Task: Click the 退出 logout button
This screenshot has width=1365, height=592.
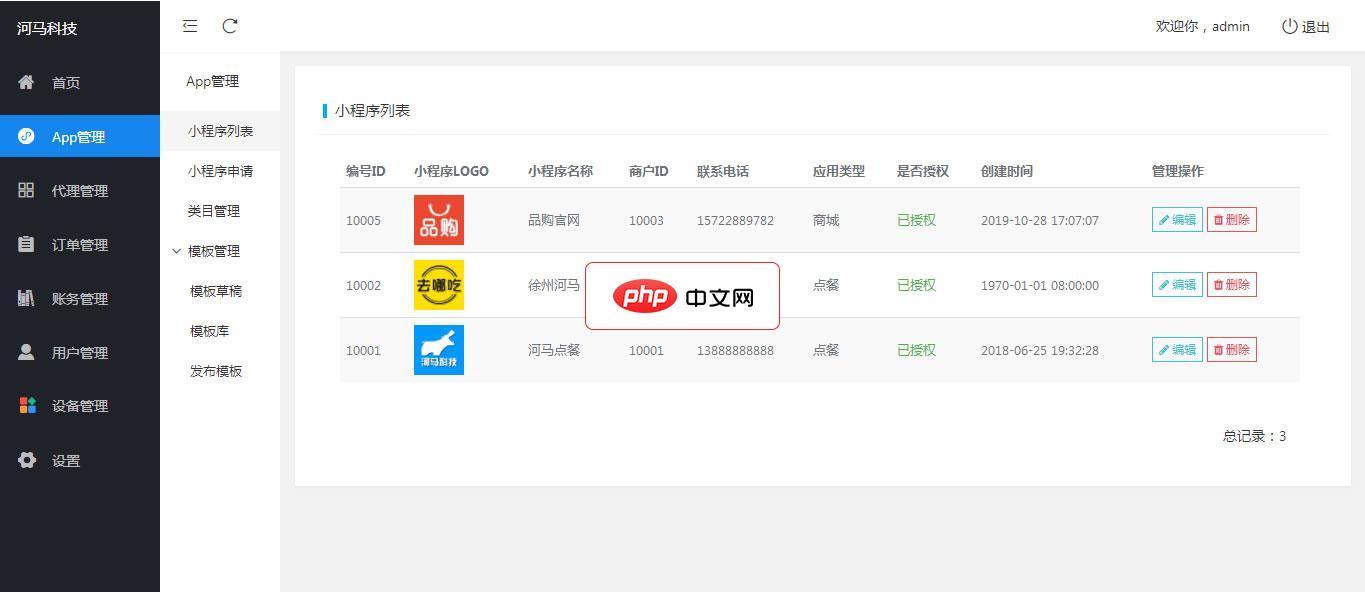Action: (x=1305, y=27)
